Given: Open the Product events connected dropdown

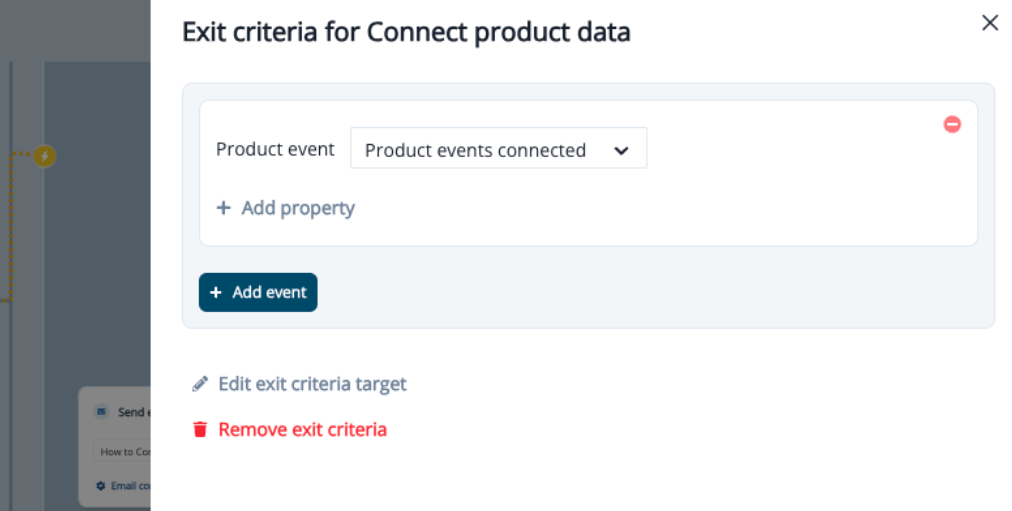Looking at the screenshot, I should click(497, 149).
